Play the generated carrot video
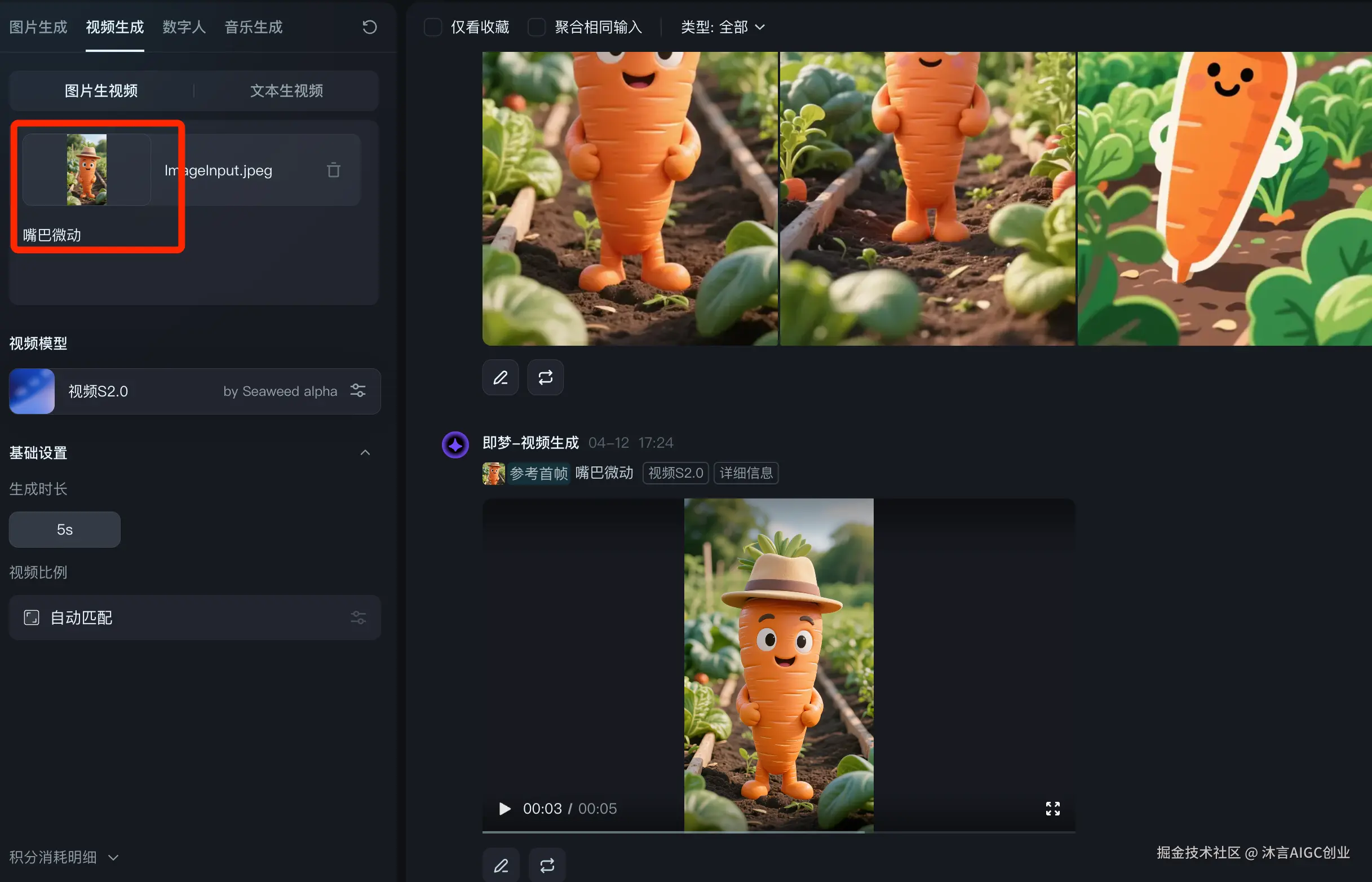The width and height of the screenshot is (1372, 882). click(504, 808)
